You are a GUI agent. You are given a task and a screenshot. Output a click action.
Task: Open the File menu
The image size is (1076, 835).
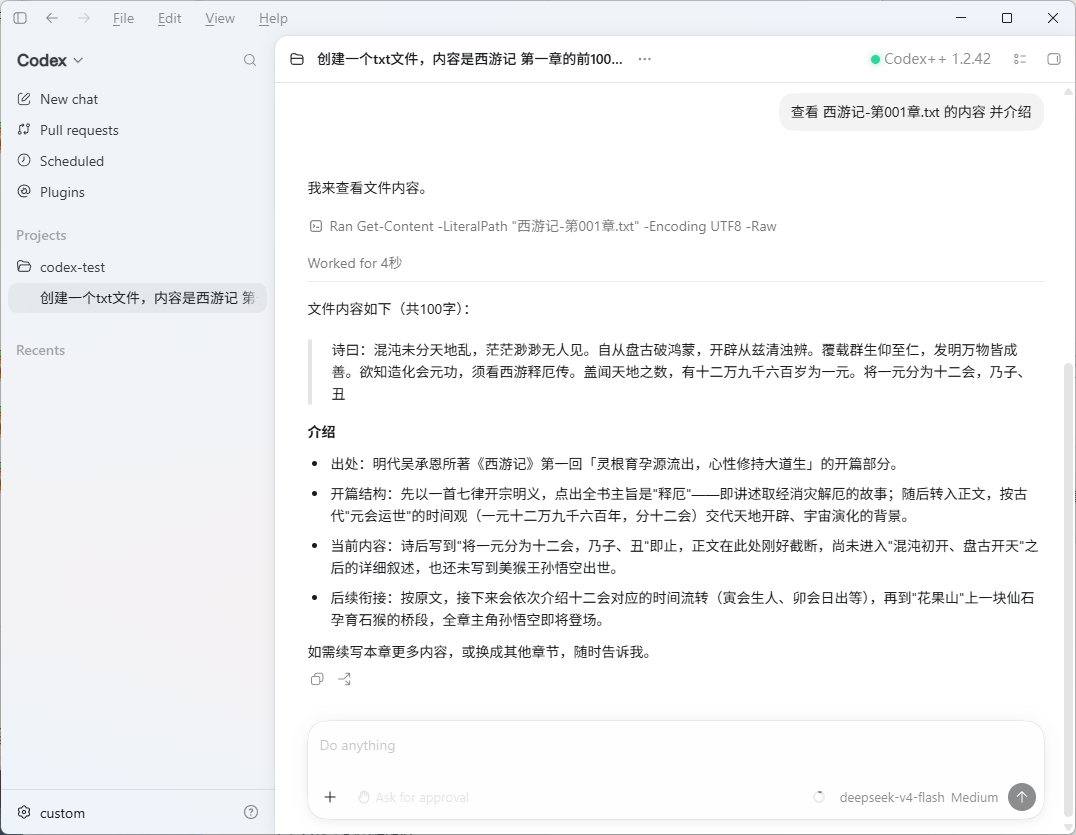click(x=124, y=19)
